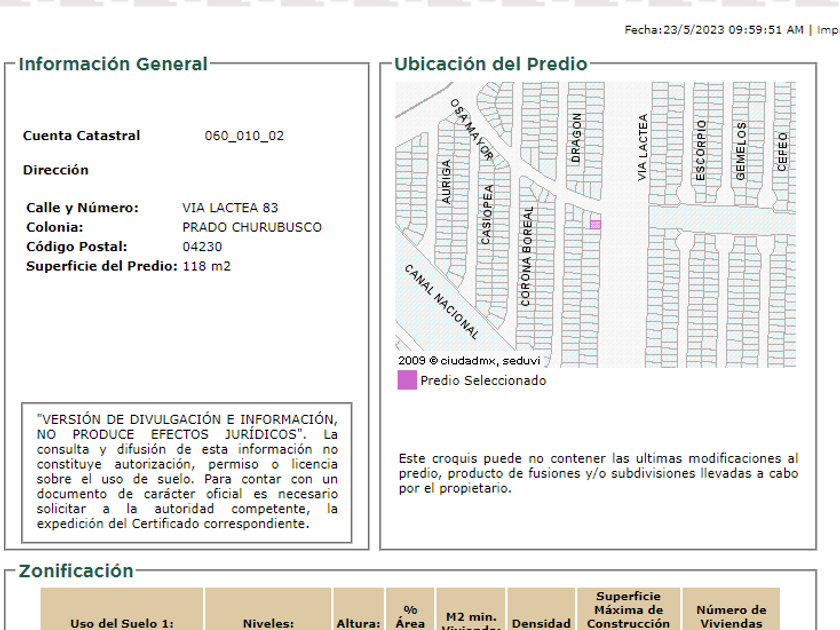Click the GEMELOS street label on the map
Viewport: 840px width, 630px height.
pos(741,151)
